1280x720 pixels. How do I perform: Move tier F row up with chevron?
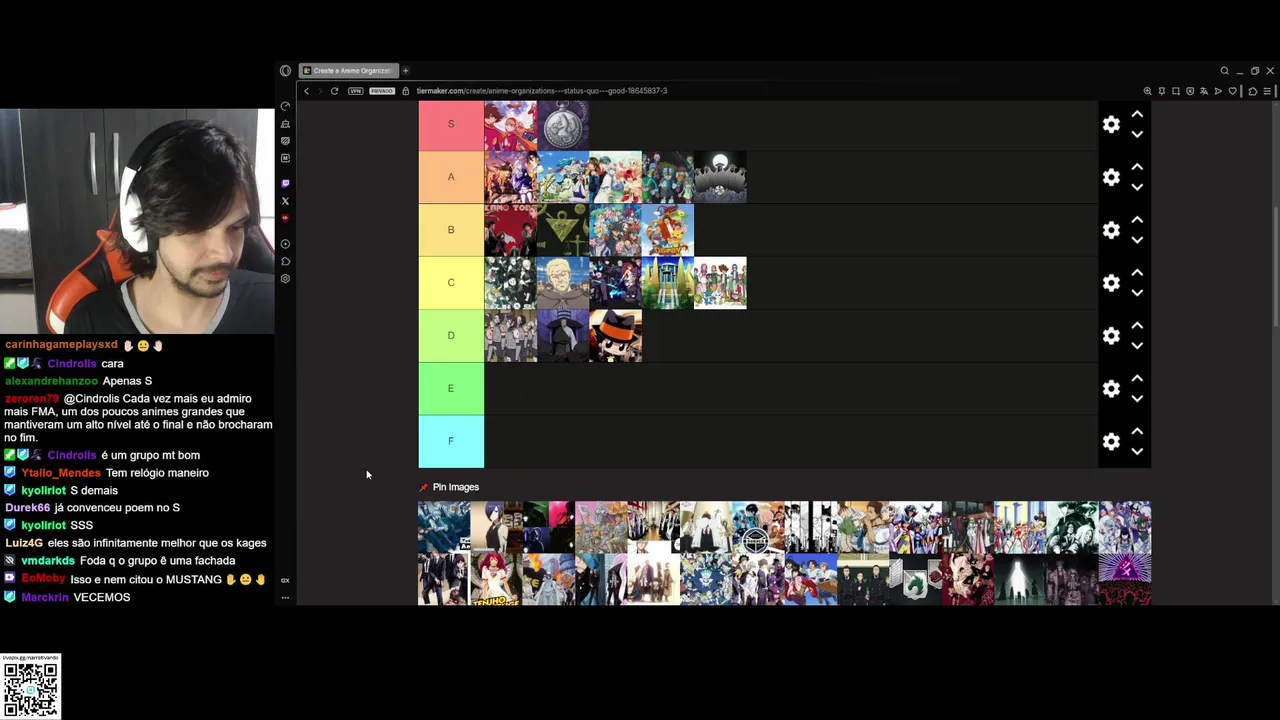tap(1137, 431)
